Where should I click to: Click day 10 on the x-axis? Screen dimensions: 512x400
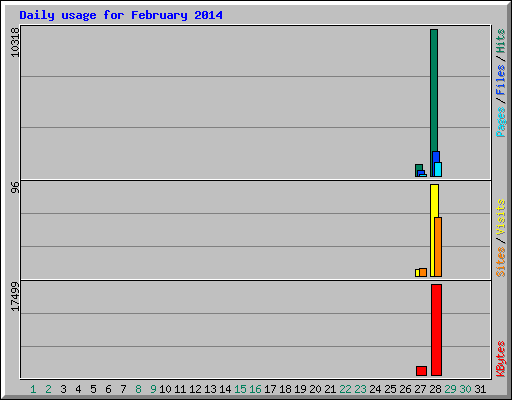coord(165,389)
